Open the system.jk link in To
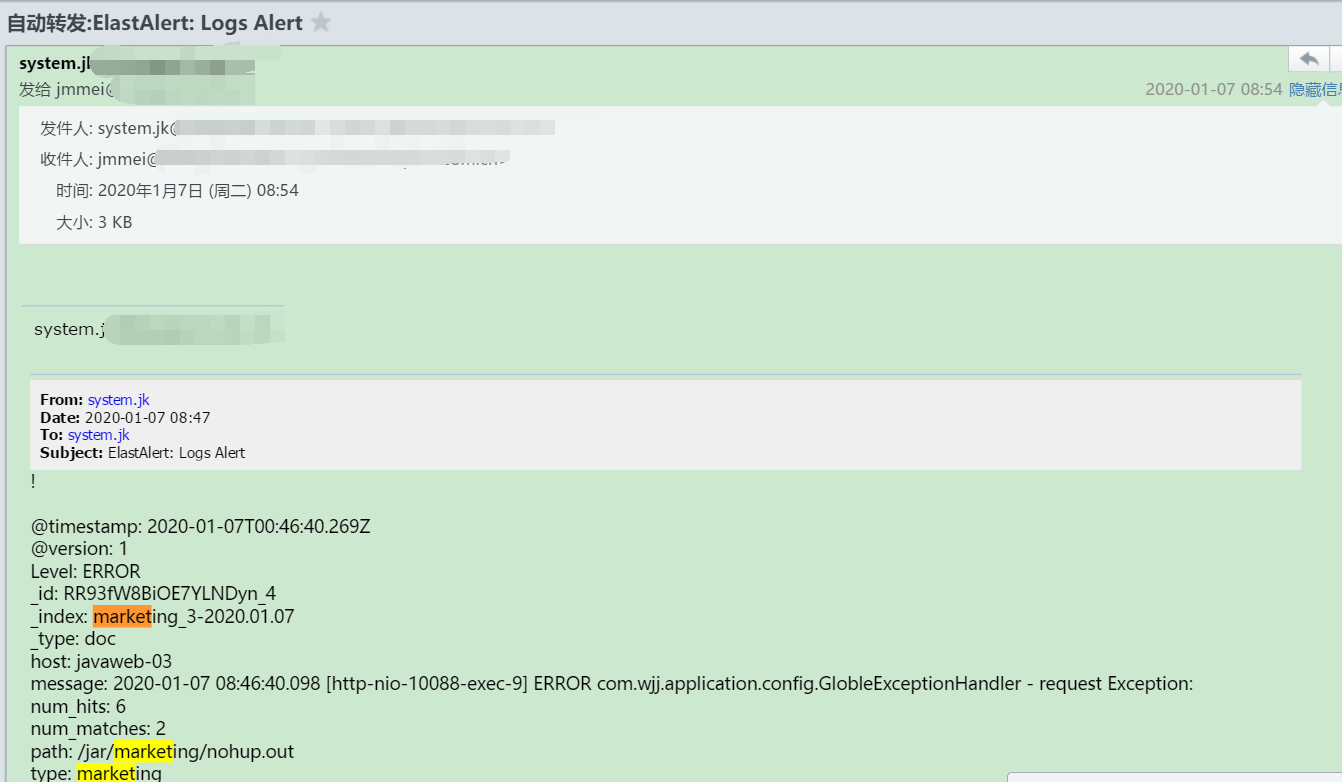 [99, 435]
